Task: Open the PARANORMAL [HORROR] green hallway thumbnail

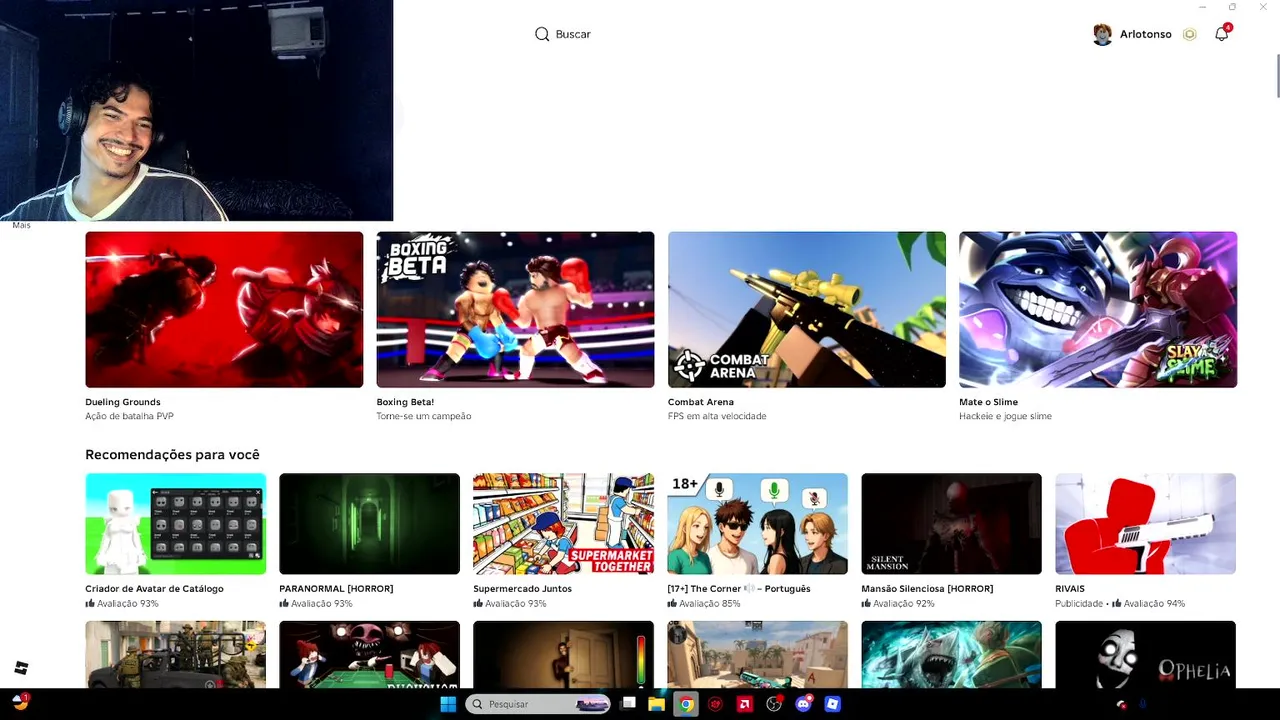Action: 369,524
